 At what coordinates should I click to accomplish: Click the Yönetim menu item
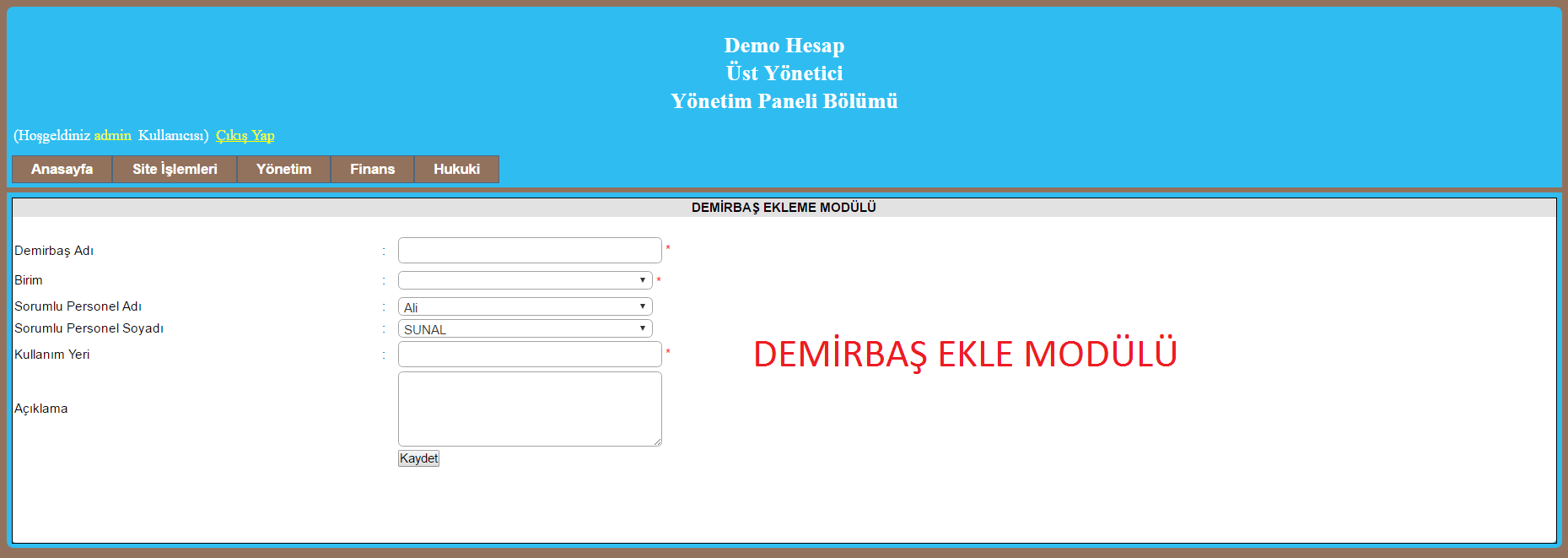pyautogui.click(x=283, y=169)
